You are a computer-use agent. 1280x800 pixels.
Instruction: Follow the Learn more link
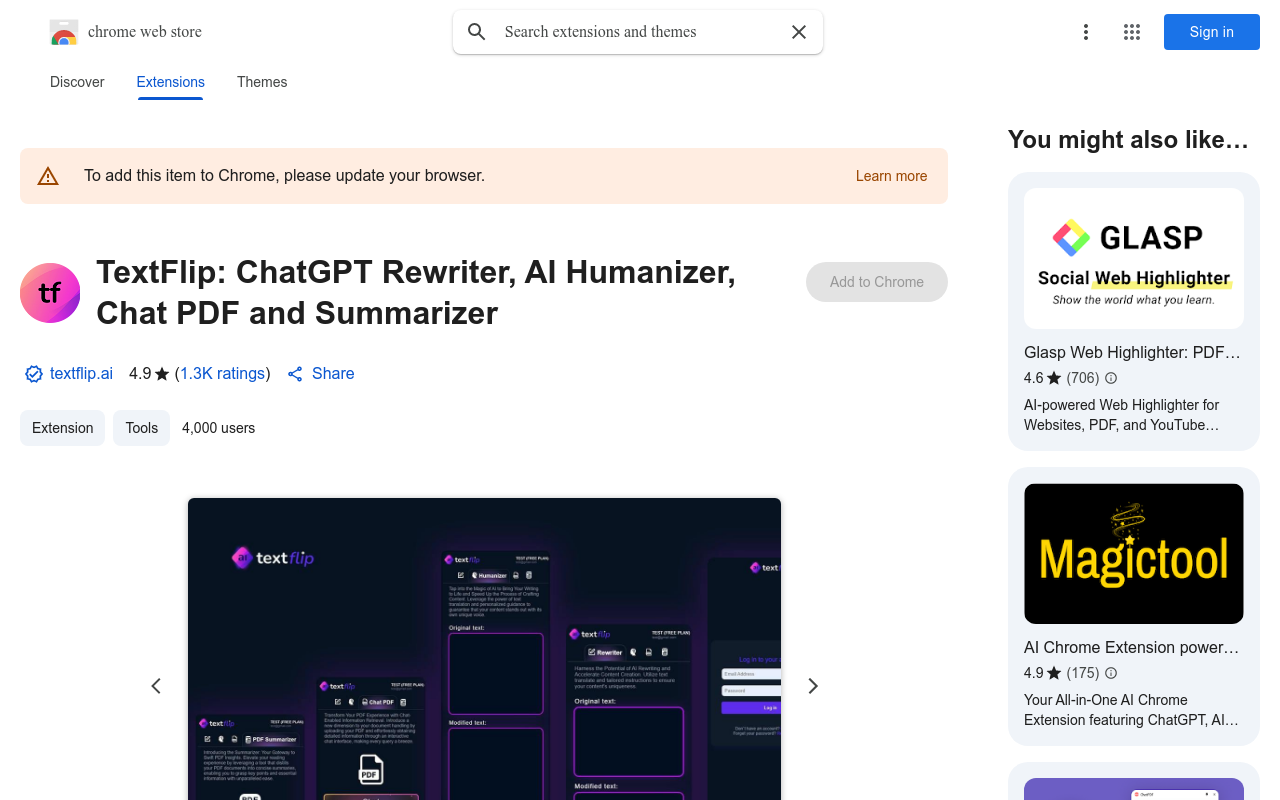click(891, 176)
